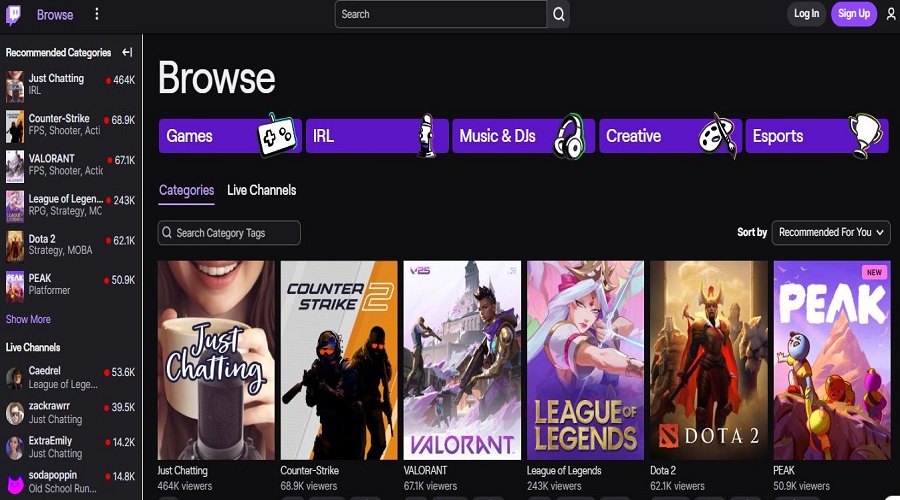Click sodapoppin name in Live Channels
Screen dimensions: 900x500
pos(53,475)
